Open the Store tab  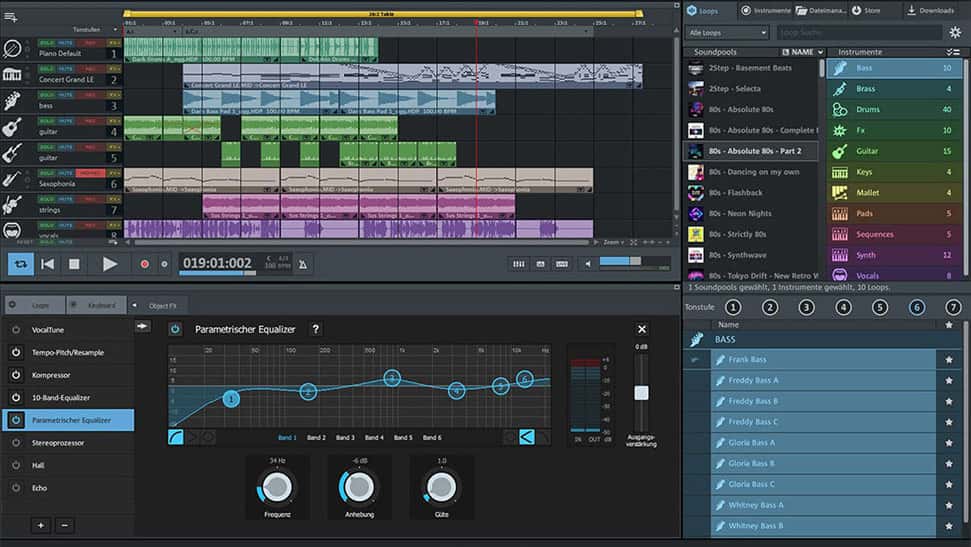(x=866, y=11)
